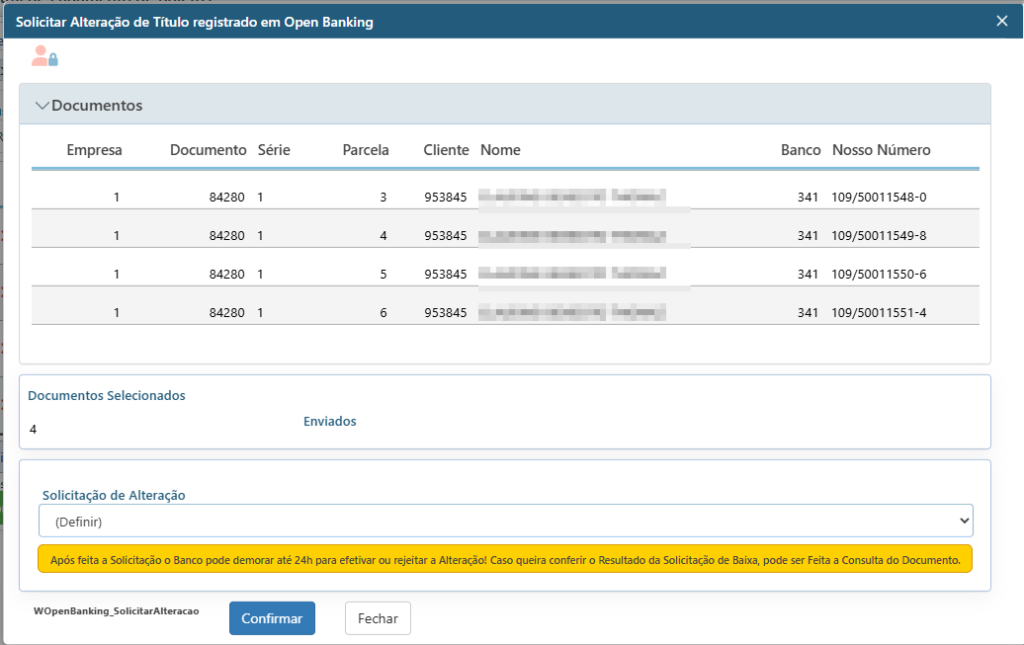This screenshot has height=645, width=1024.
Task: Click the user lock icon
Action: coord(44,57)
